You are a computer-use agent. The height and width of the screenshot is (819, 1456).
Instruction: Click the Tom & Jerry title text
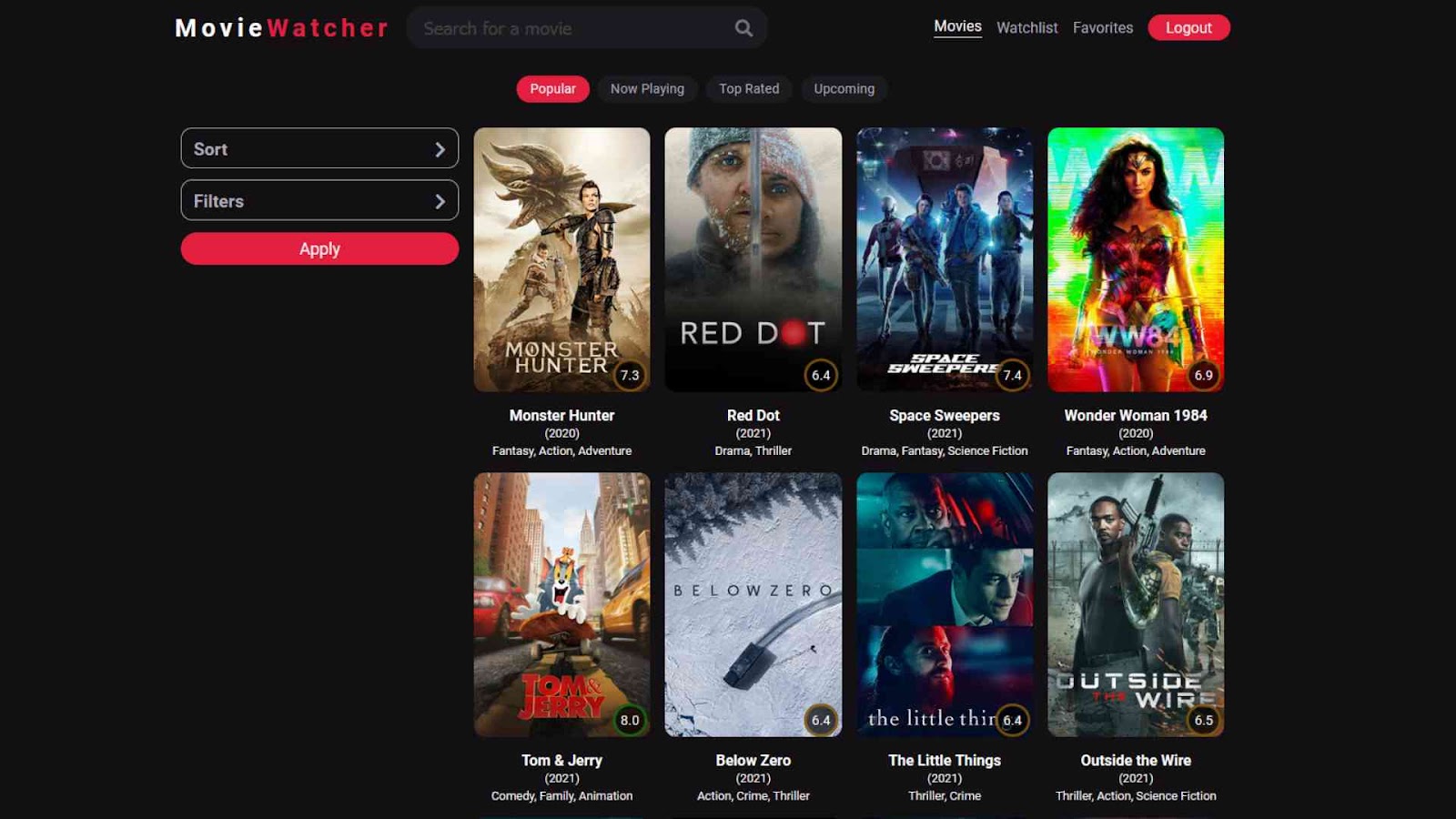point(562,760)
